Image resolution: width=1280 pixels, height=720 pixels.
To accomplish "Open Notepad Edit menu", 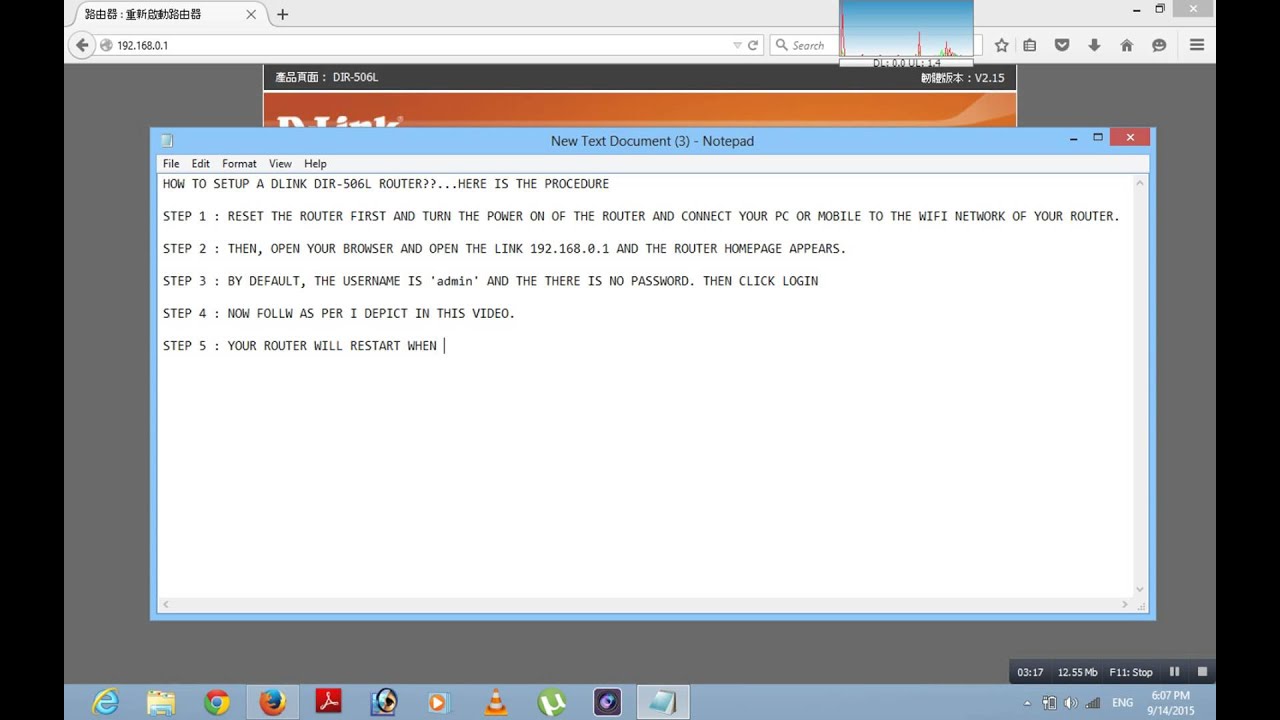I will [x=201, y=163].
